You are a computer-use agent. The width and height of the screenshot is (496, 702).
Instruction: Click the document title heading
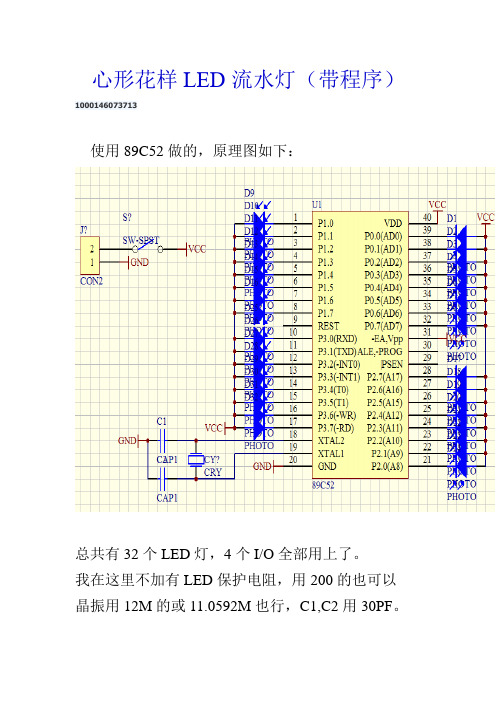tap(244, 80)
